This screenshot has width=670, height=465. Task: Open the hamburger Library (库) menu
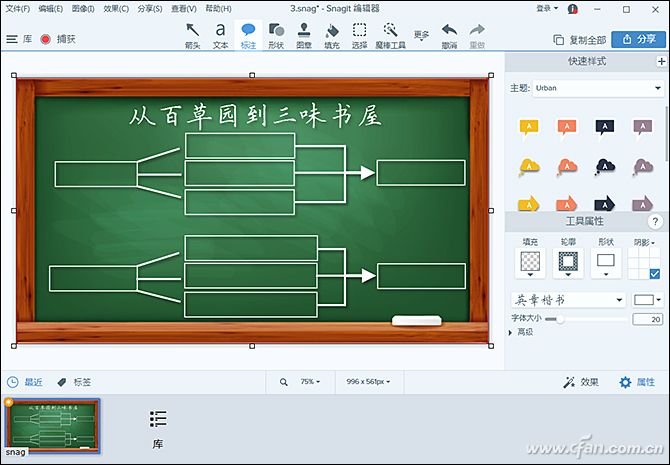(x=19, y=39)
